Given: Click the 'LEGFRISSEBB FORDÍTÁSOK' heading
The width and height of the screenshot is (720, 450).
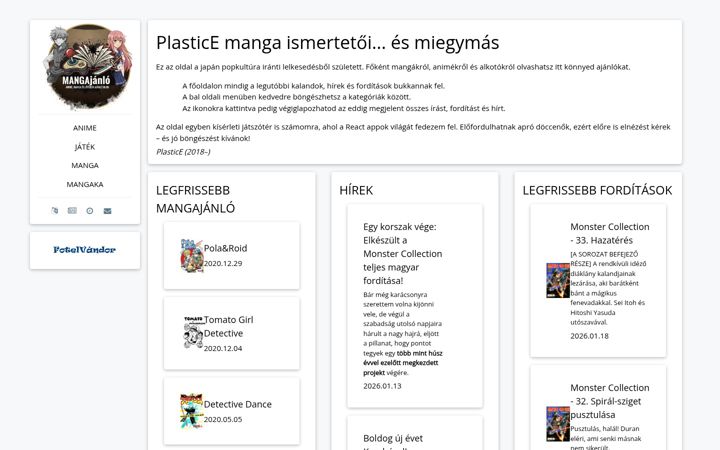Looking at the screenshot, I should point(597,190).
